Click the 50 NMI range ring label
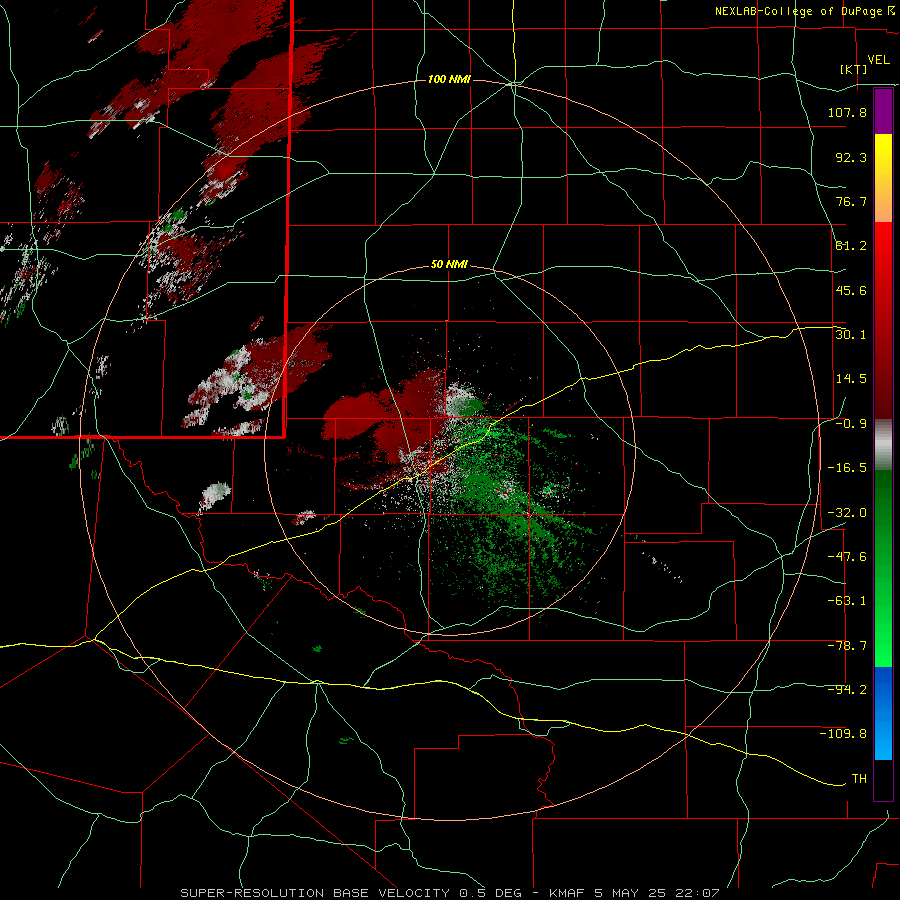The height and width of the screenshot is (900, 900). click(449, 265)
